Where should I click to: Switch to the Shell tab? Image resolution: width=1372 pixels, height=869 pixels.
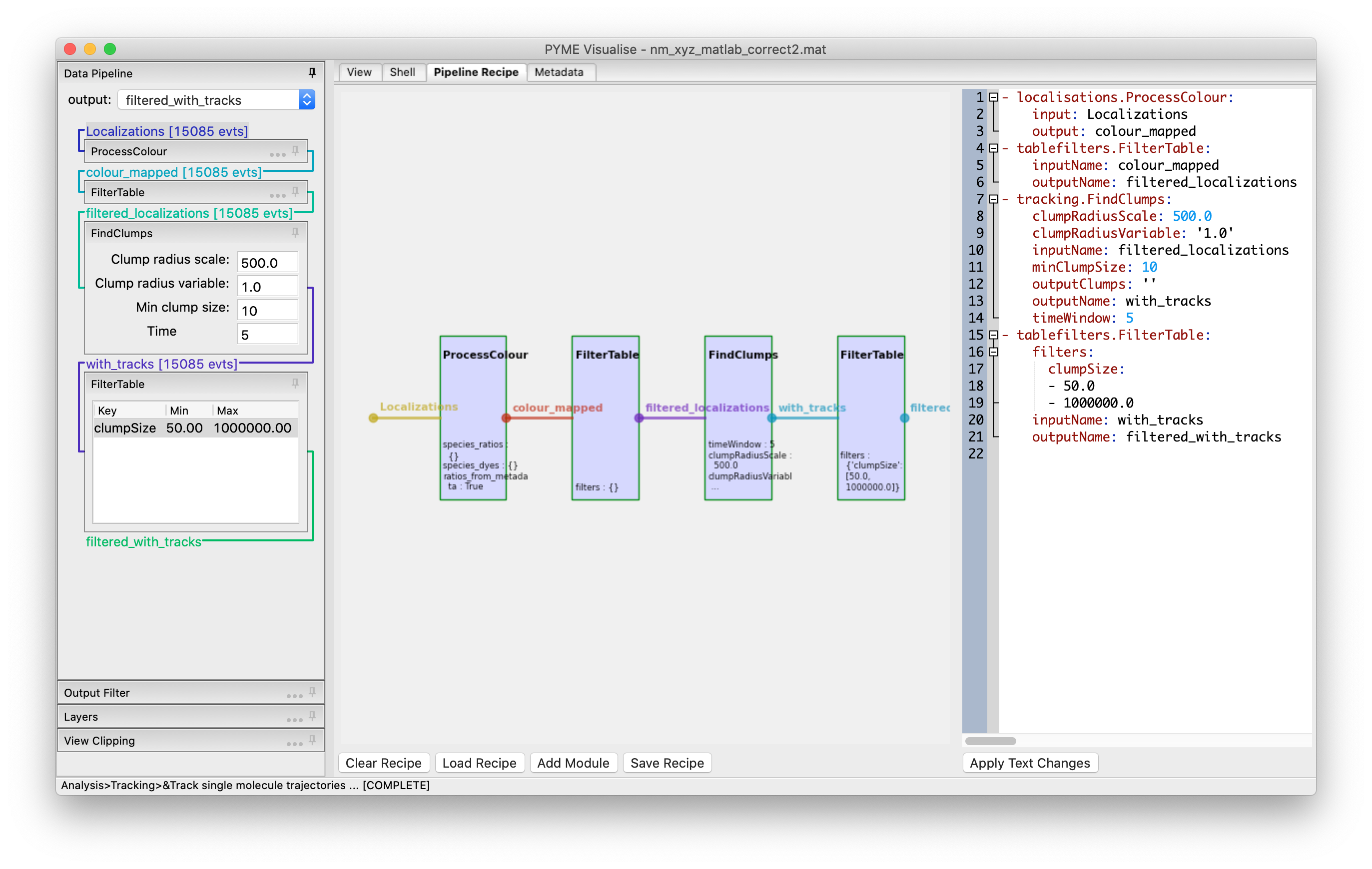402,72
